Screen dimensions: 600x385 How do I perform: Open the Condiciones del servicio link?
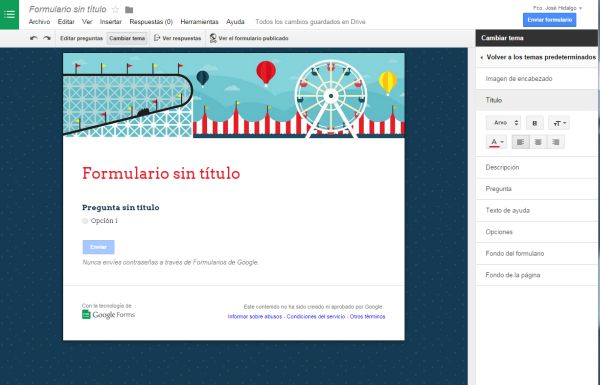click(316, 317)
